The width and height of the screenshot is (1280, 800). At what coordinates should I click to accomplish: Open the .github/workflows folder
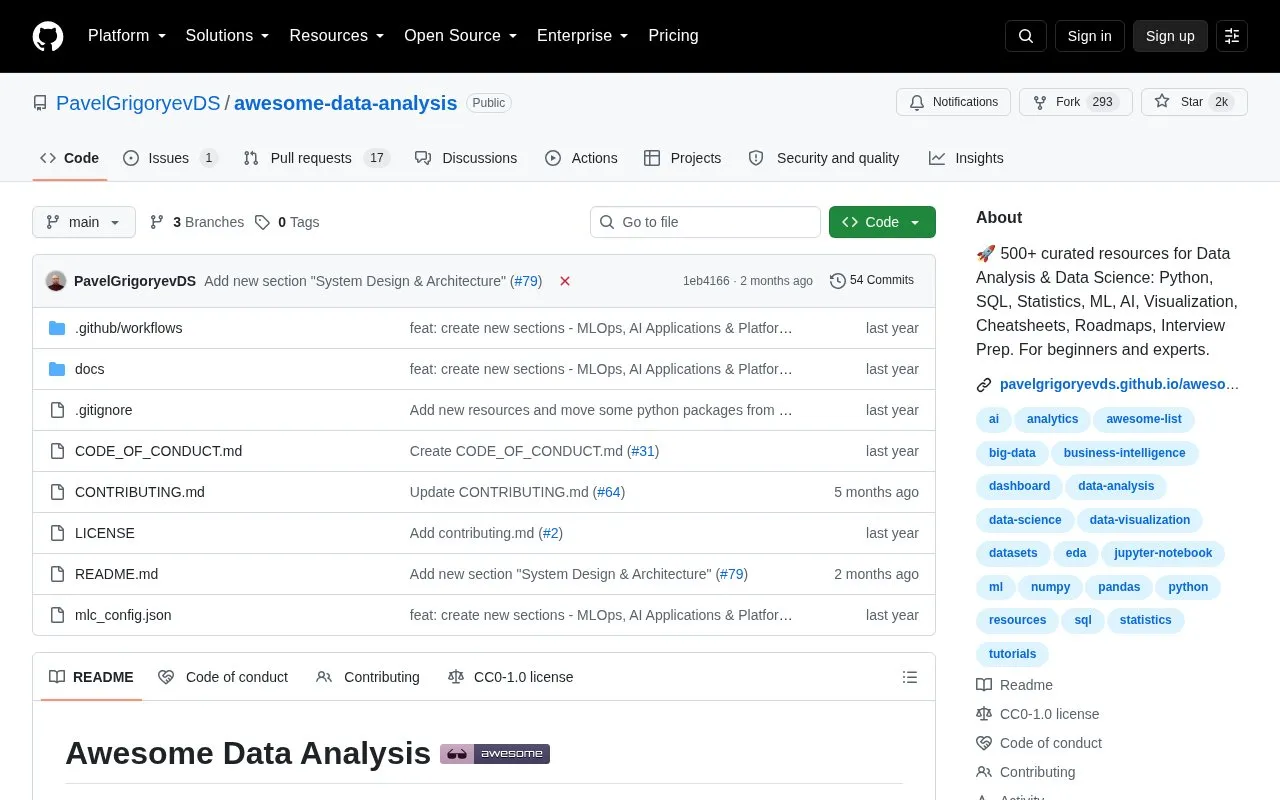(129, 328)
